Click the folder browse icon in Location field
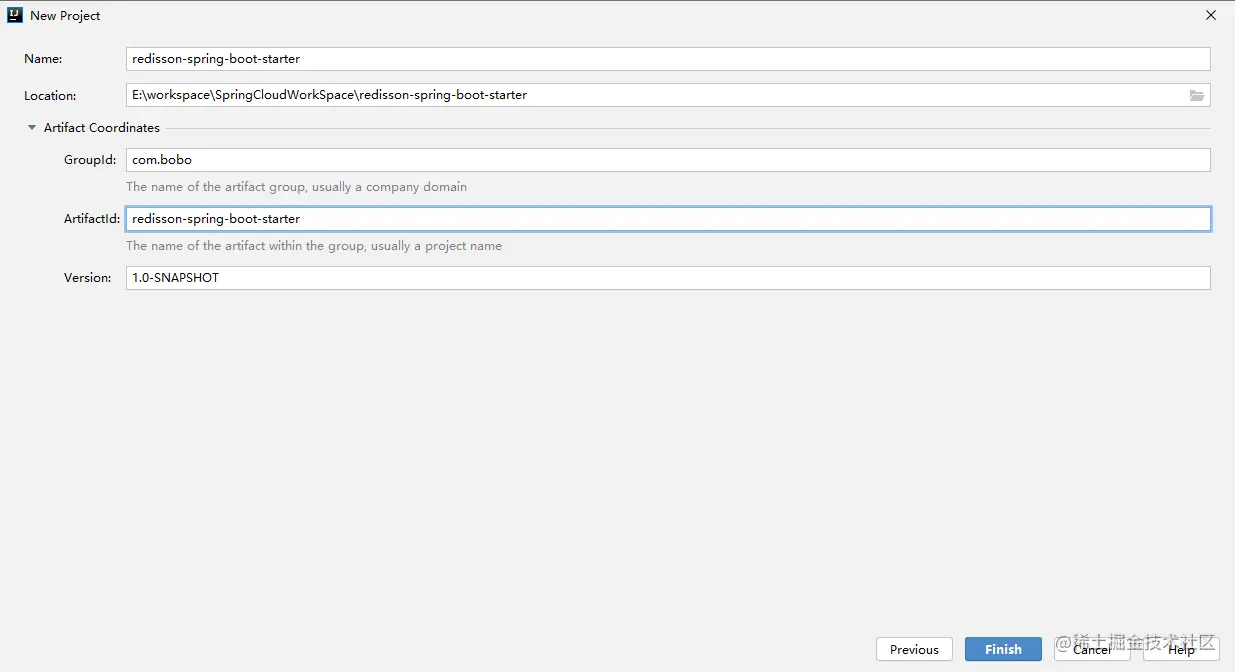This screenshot has width=1235, height=672. pyautogui.click(x=1196, y=95)
